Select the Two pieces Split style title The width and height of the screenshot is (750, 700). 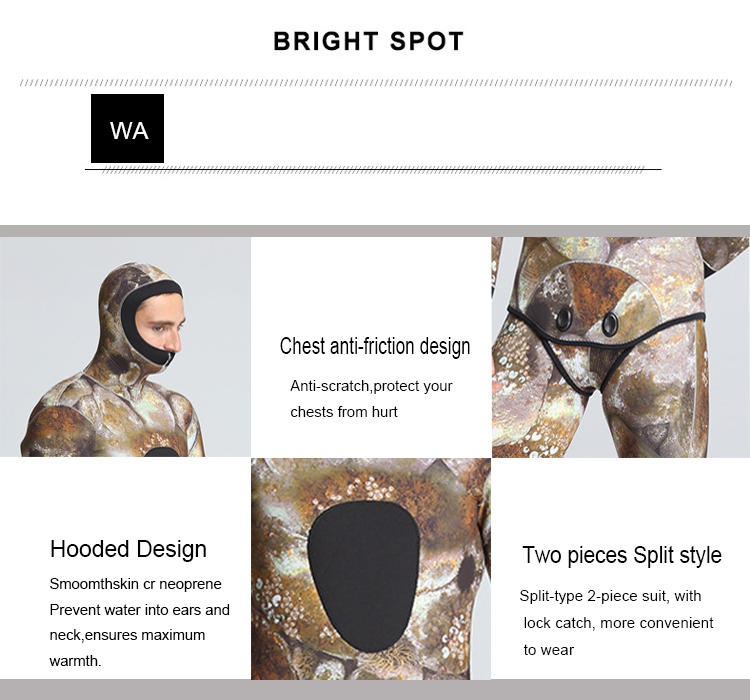[x=622, y=555]
